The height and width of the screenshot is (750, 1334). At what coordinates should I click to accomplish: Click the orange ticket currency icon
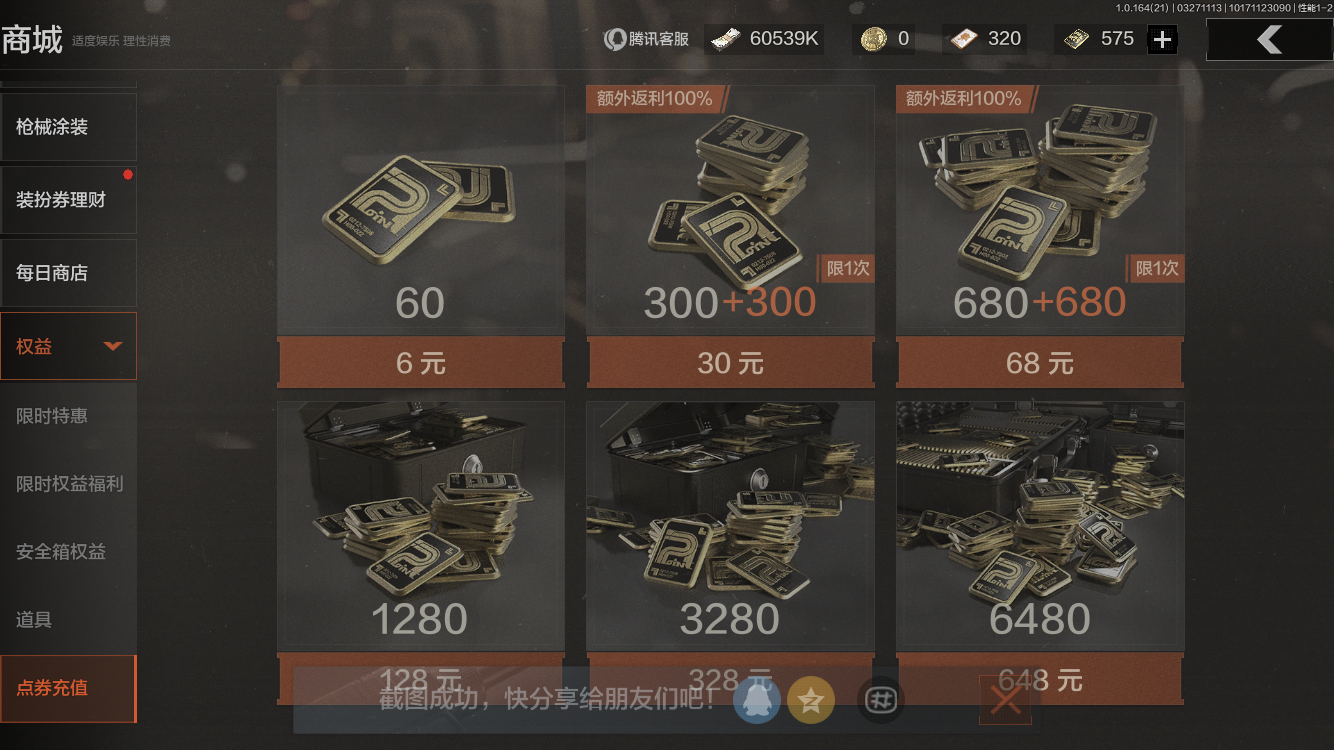[x=961, y=39]
